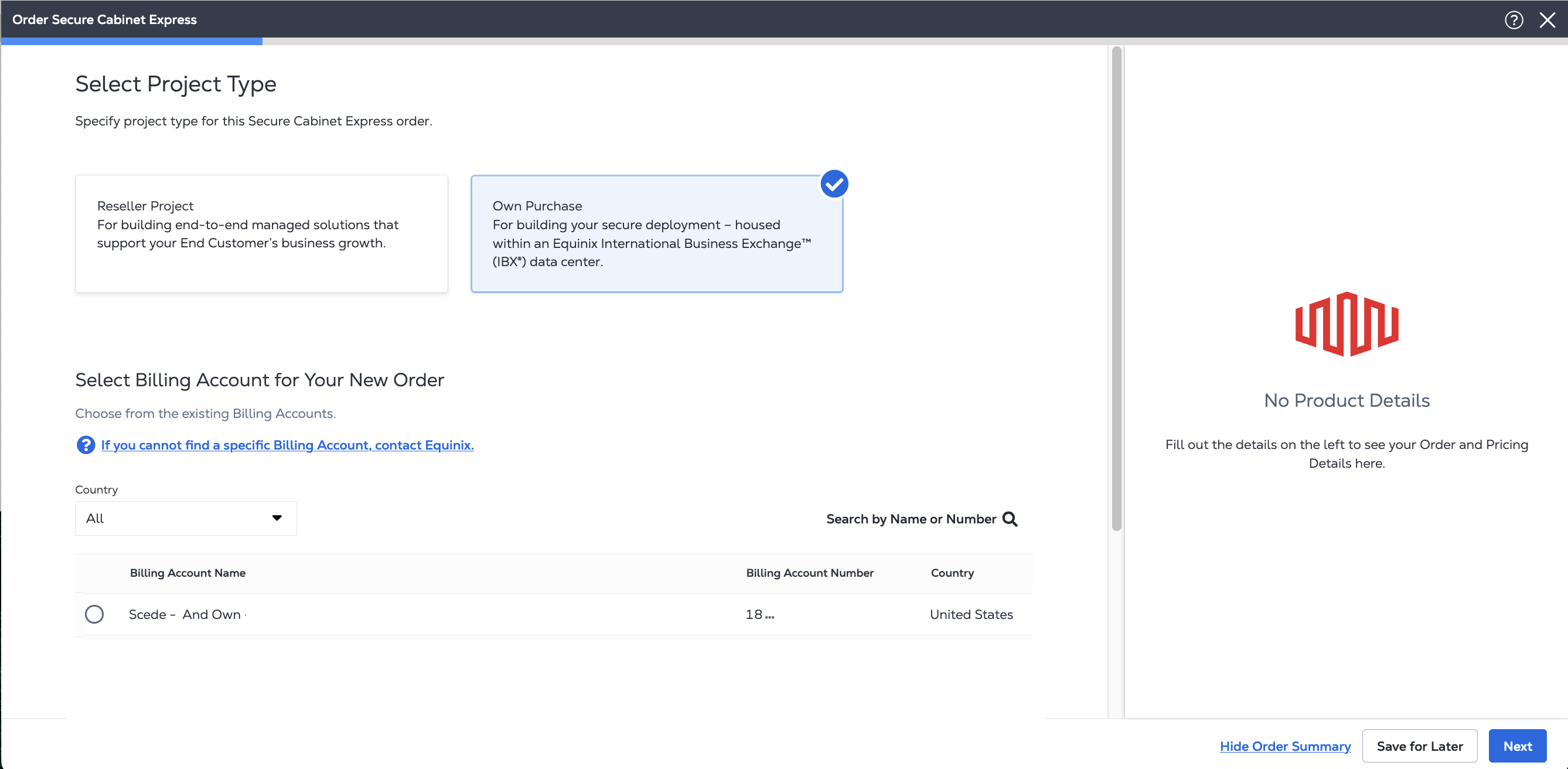Click the Next button

[1518, 746]
